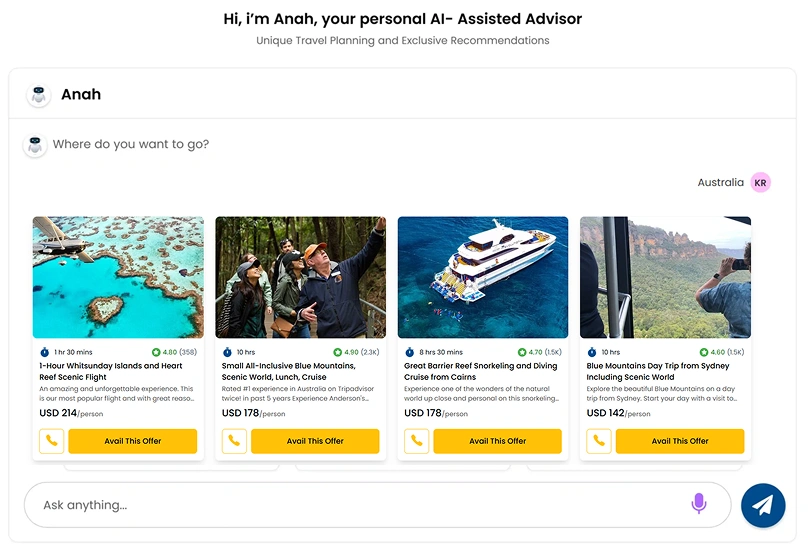Screen dimensions: 808x546
Task: Open 1-Hour Whitsunday Islands and Heart Reef title
Action: pyautogui.click(x=111, y=371)
